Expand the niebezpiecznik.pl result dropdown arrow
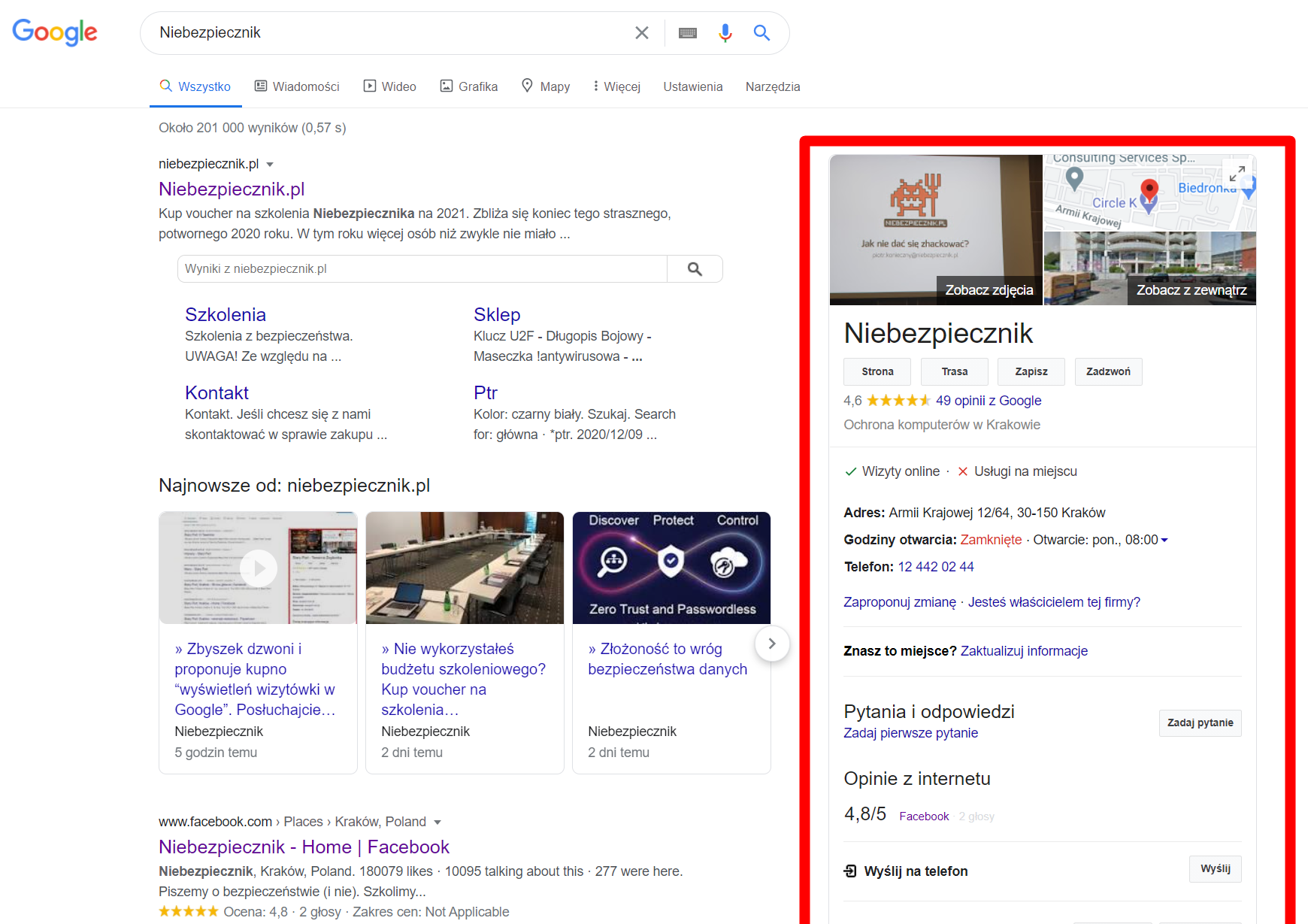The height and width of the screenshot is (924, 1308). [270, 165]
